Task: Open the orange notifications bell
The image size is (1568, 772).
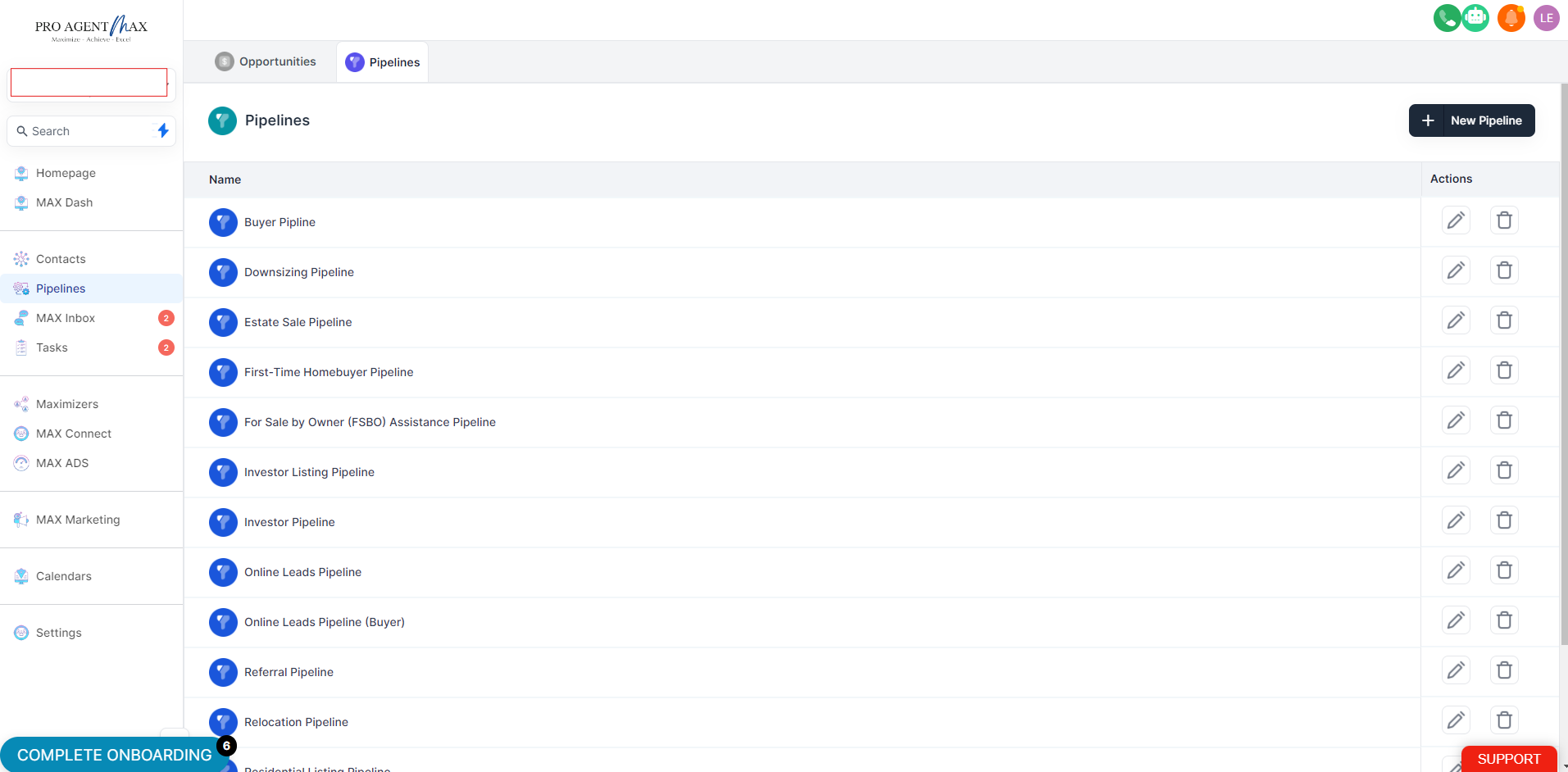Action: 1511,18
